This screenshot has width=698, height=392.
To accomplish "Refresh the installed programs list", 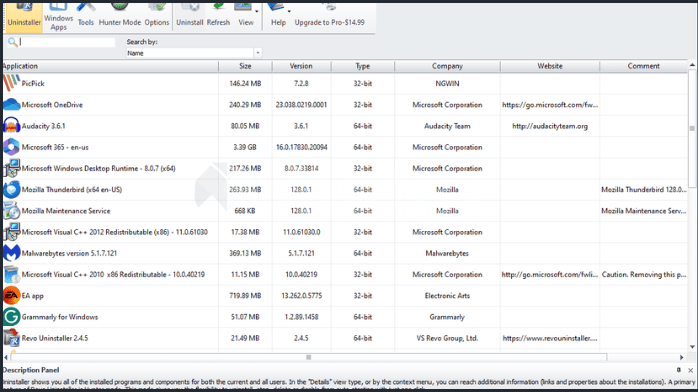I will (x=218, y=17).
